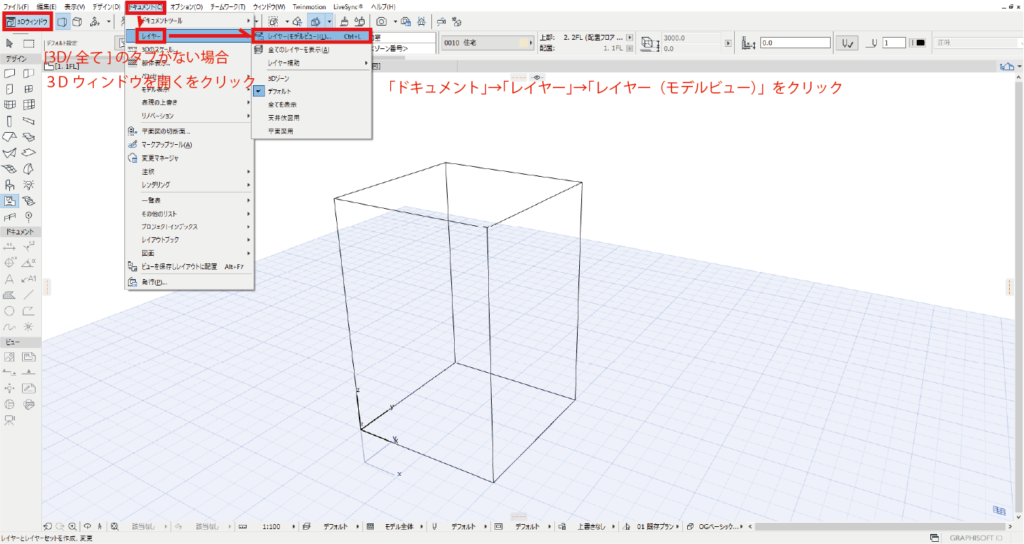This screenshot has height=544, width=1024.
Task: Select the Text tool (A icon)
Action: click(x=10, y=279)
